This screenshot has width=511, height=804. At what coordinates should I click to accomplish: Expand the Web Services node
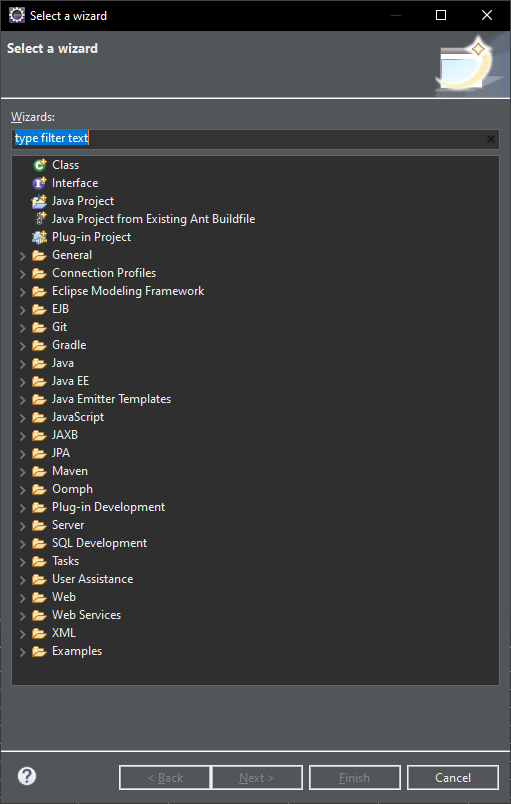tap(23, 615)
